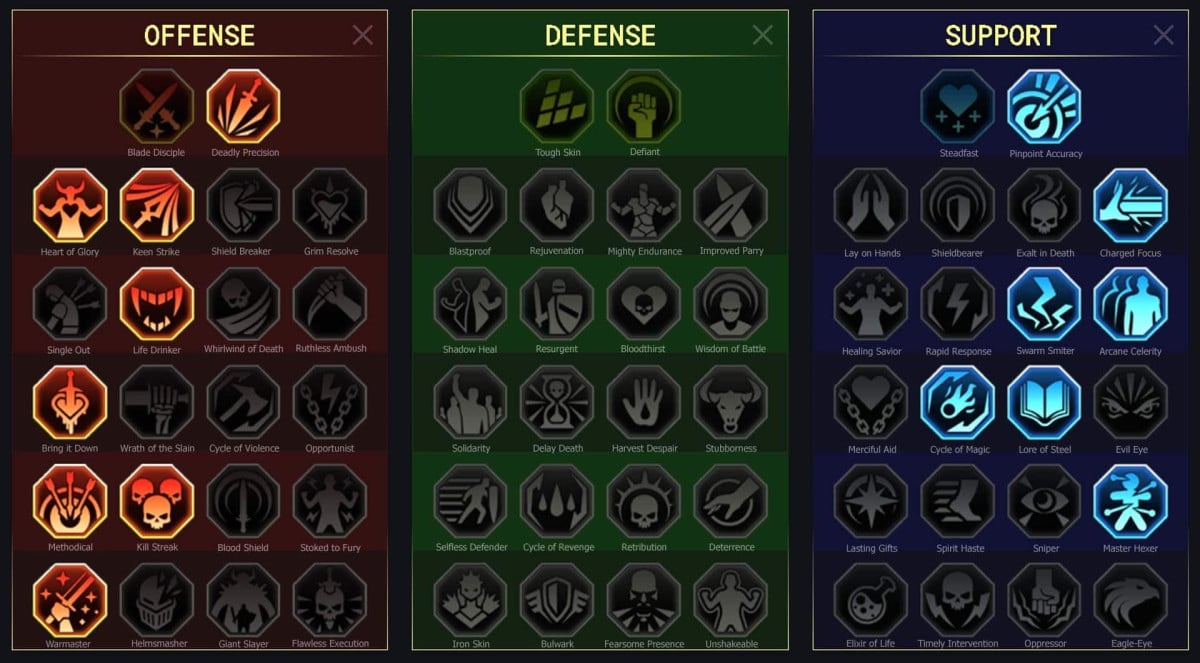Screen dimensions: 1200x663
Task: Pick the Heart of Glory mastery
Action: (70, 205)
